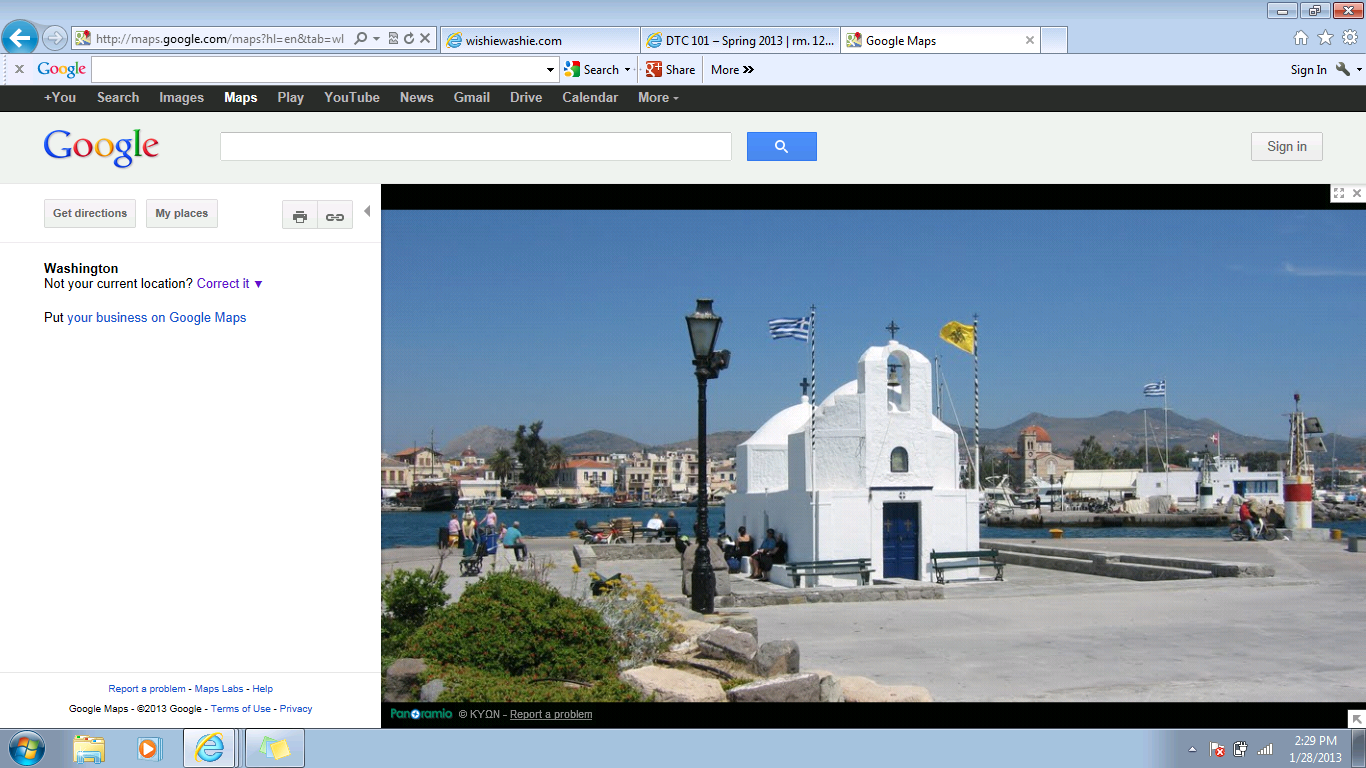Open the IE favorites star icon
1366x768 pixels.
click(x=1325, y=38)
